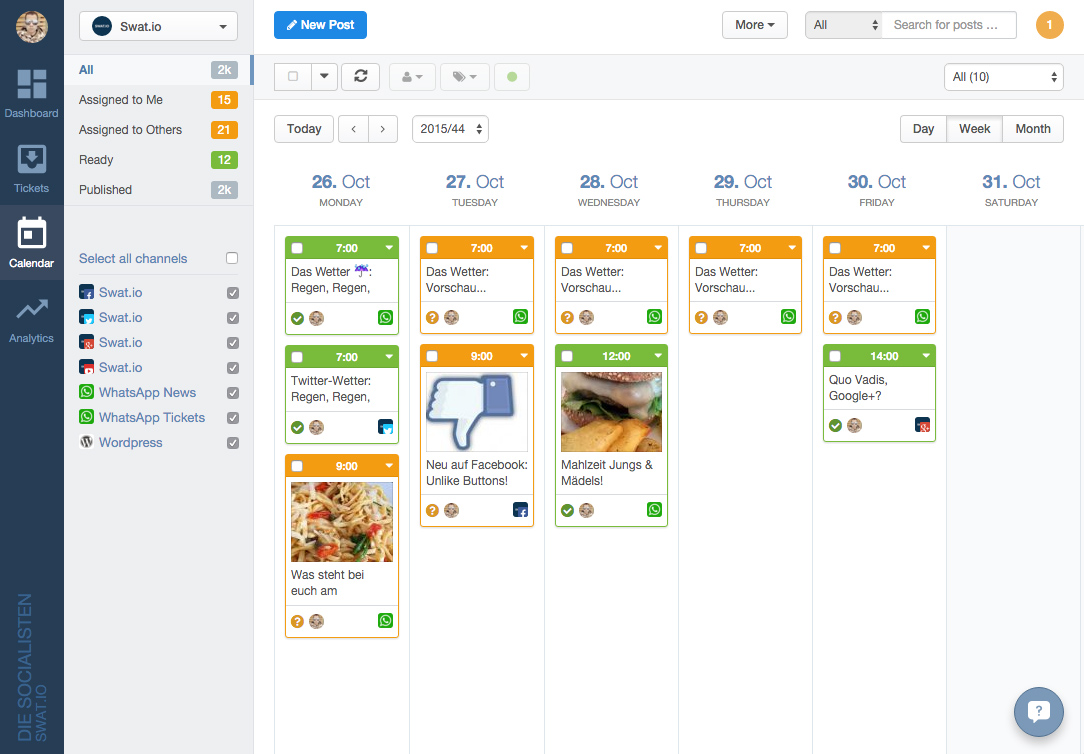
Task: Click the green status filter dot
Action: point(512,77)
